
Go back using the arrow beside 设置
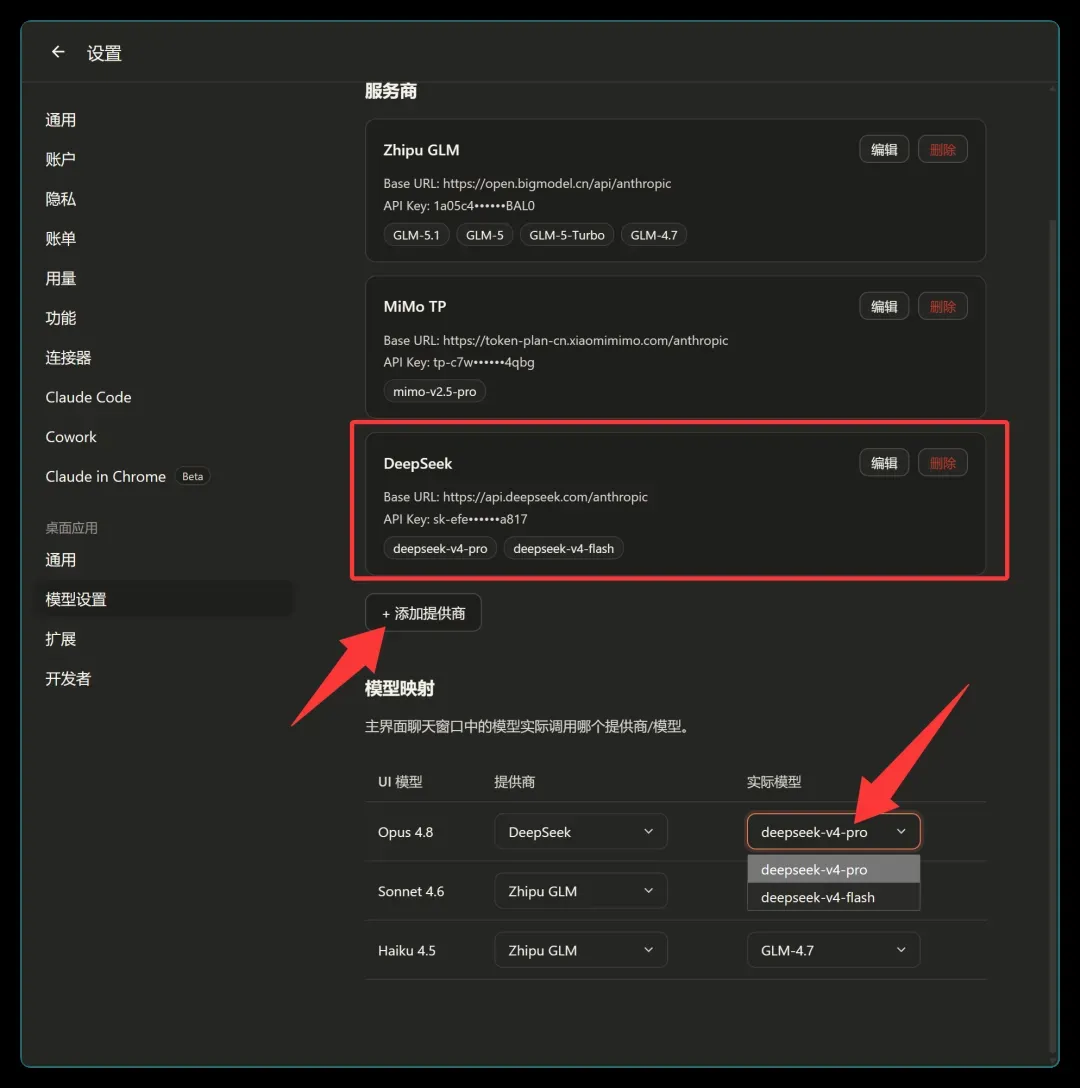[58, 52]
